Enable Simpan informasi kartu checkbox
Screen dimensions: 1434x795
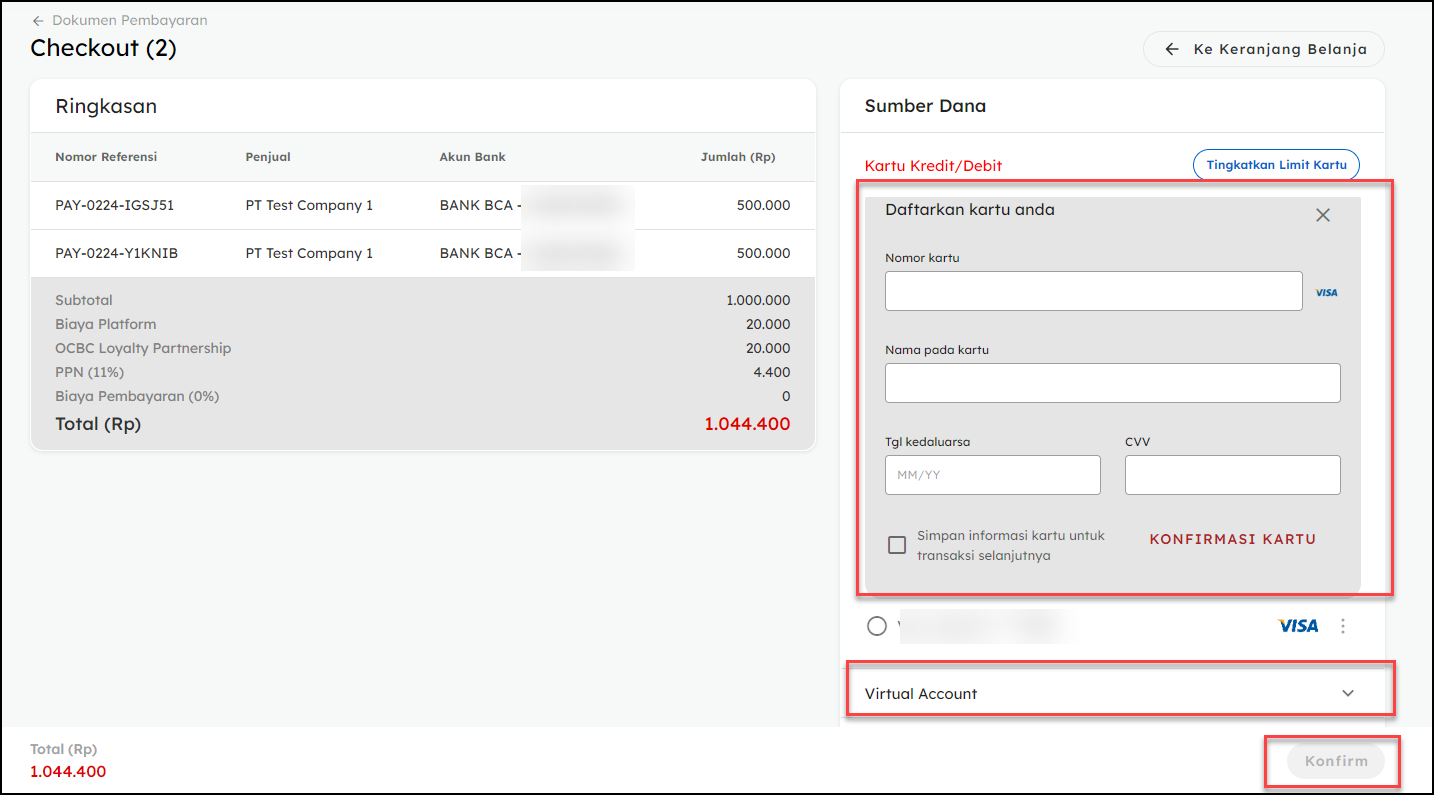pyautogui.click(x=897, y=545)
